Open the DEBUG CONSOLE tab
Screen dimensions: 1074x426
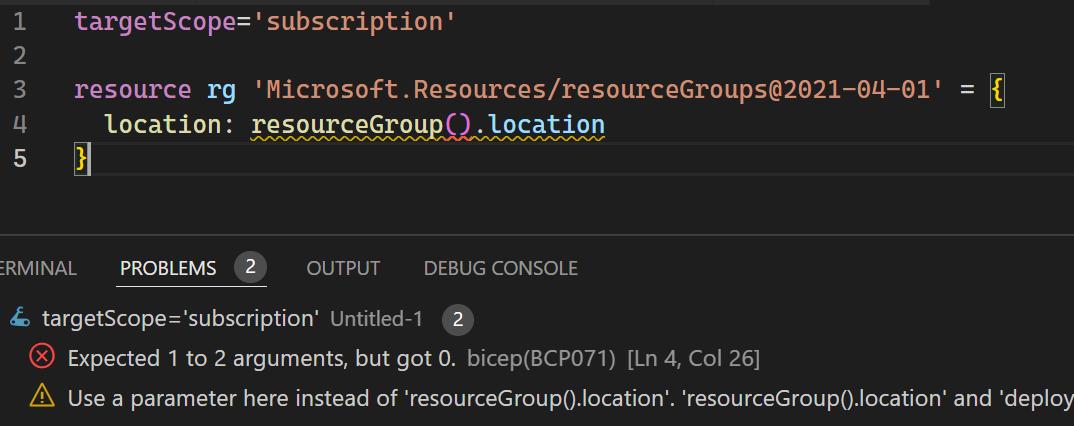coord(501,268)
